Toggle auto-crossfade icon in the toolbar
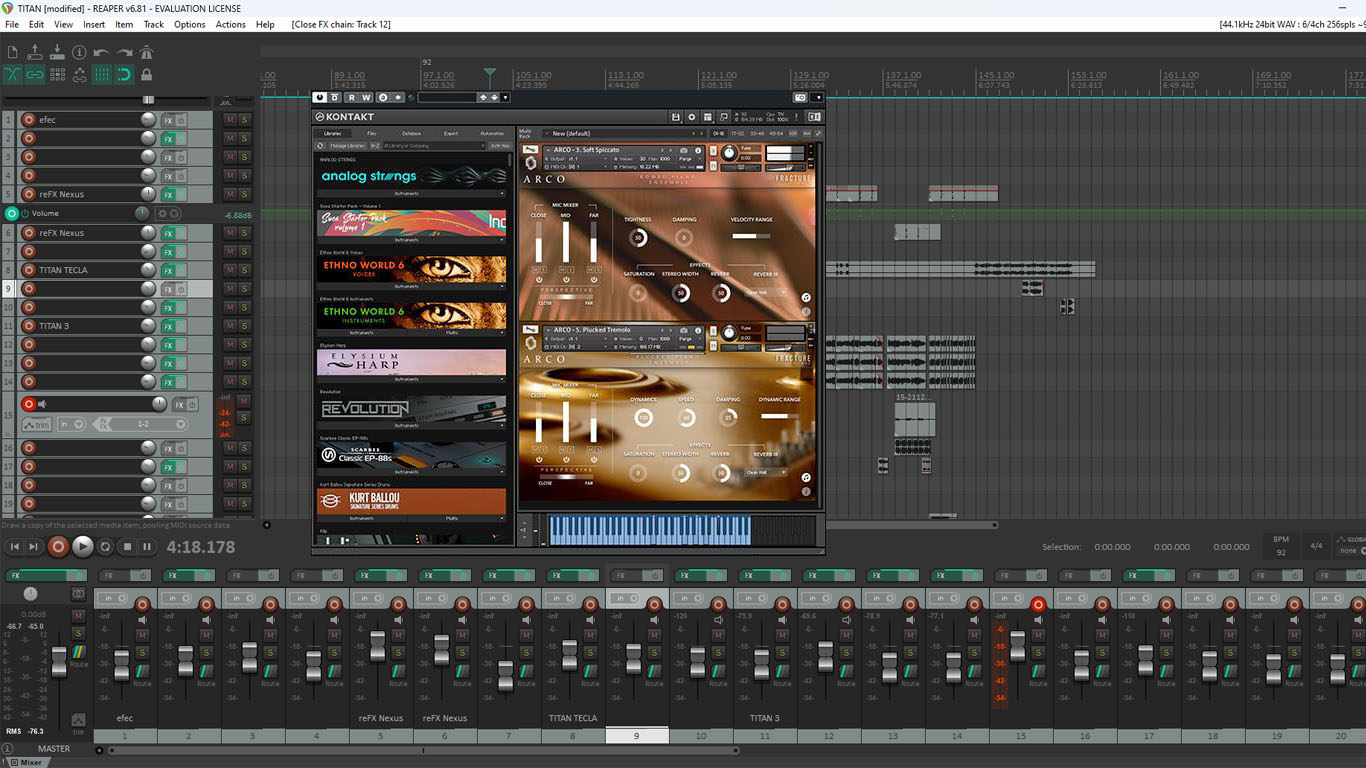The image size is (1366, 768). click(12, 74)
